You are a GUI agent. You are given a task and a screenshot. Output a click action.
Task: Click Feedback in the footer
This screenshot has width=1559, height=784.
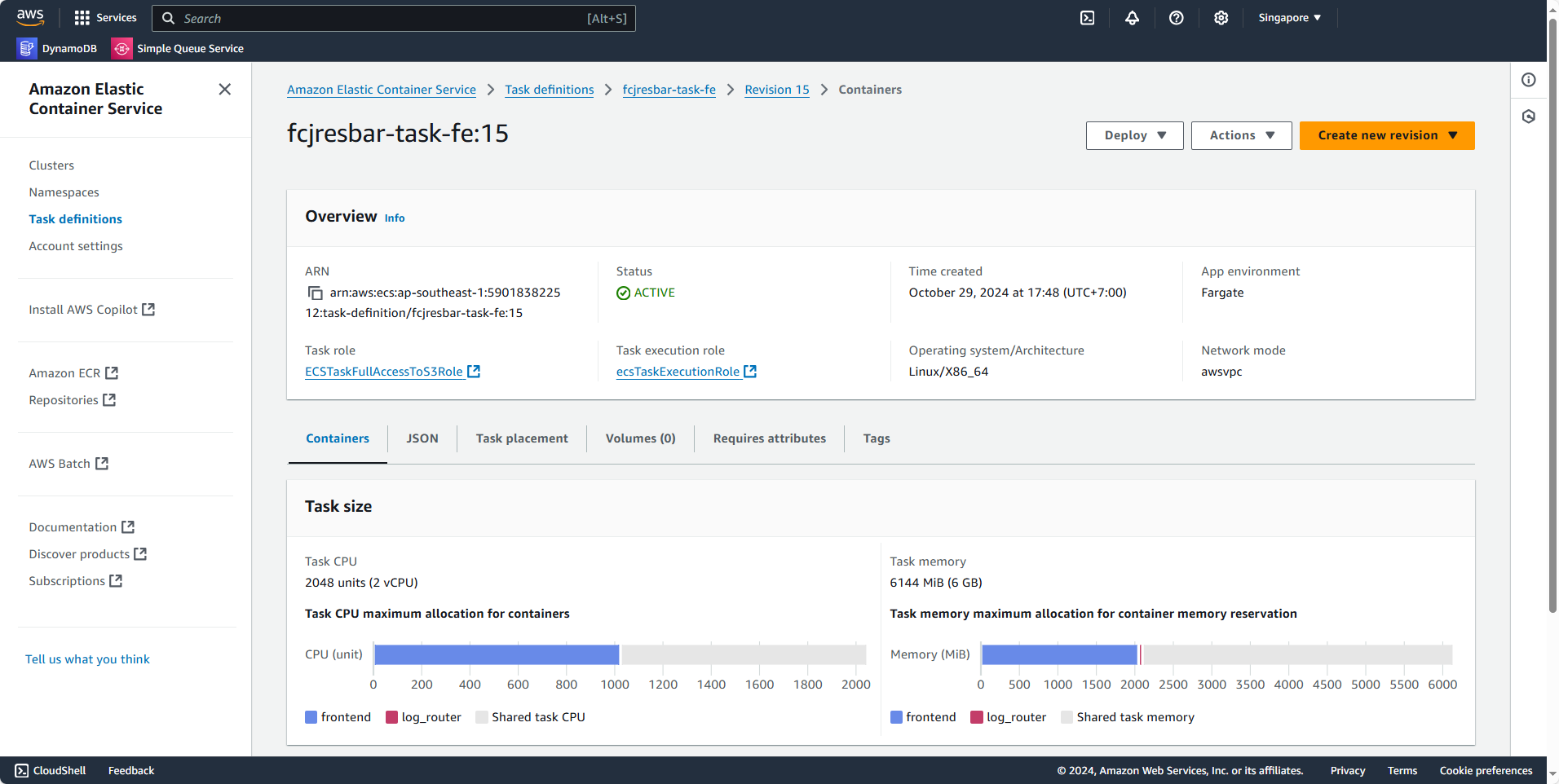pyautogui.click(x=130, y=770)
